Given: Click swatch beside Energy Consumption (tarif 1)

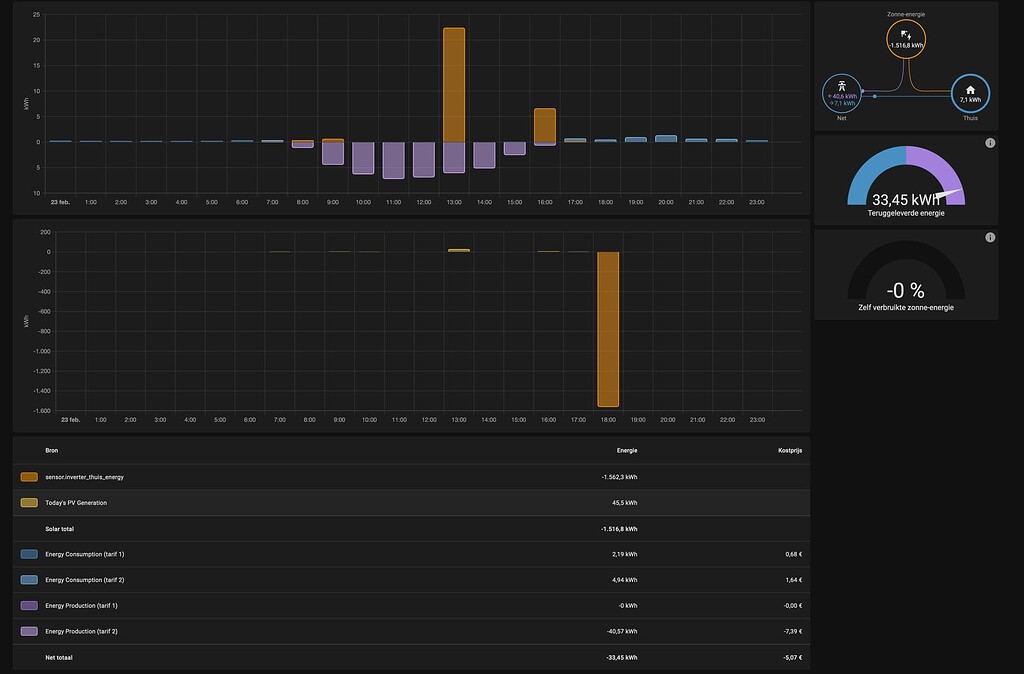Looking at the screenshot, I should (x=29, y=554).
